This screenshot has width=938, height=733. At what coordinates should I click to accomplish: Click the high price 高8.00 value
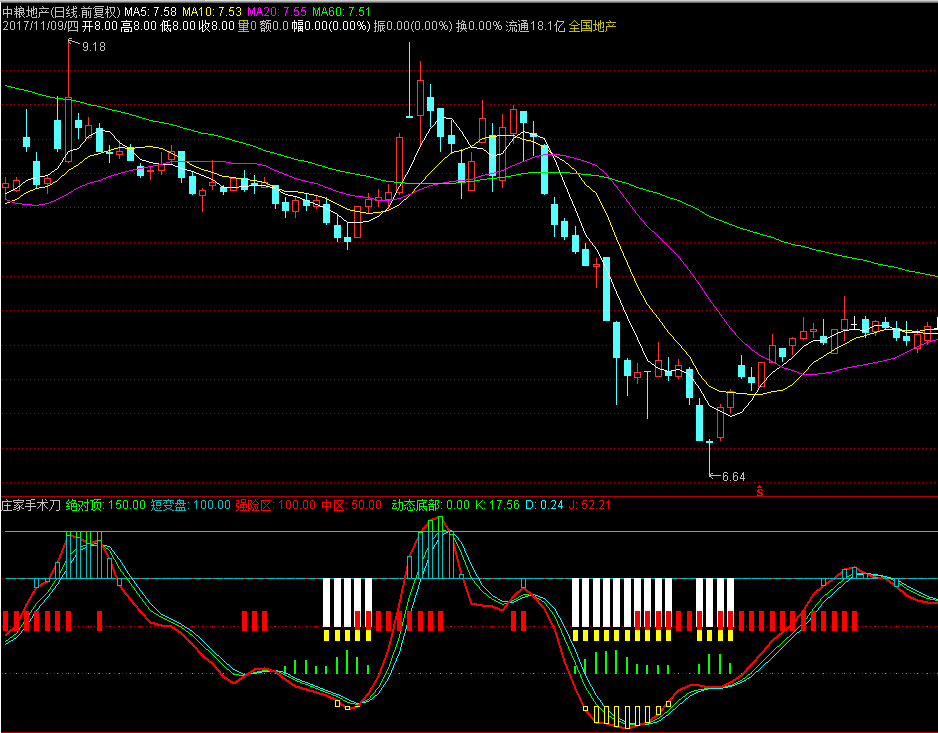point(139,26)
